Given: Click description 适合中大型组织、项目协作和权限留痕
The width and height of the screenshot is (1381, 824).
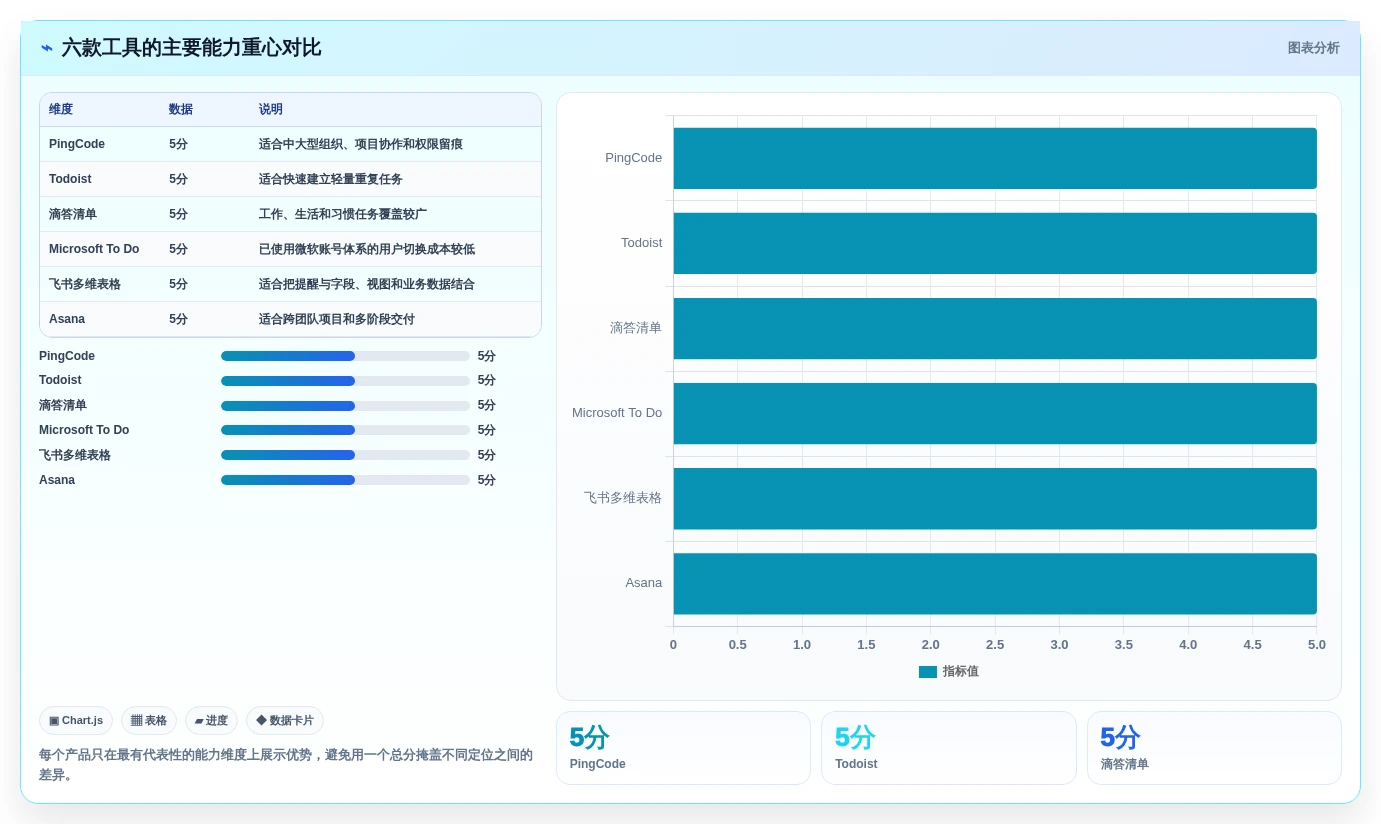Looking at the screenshot, I should [x=361, y=144].
